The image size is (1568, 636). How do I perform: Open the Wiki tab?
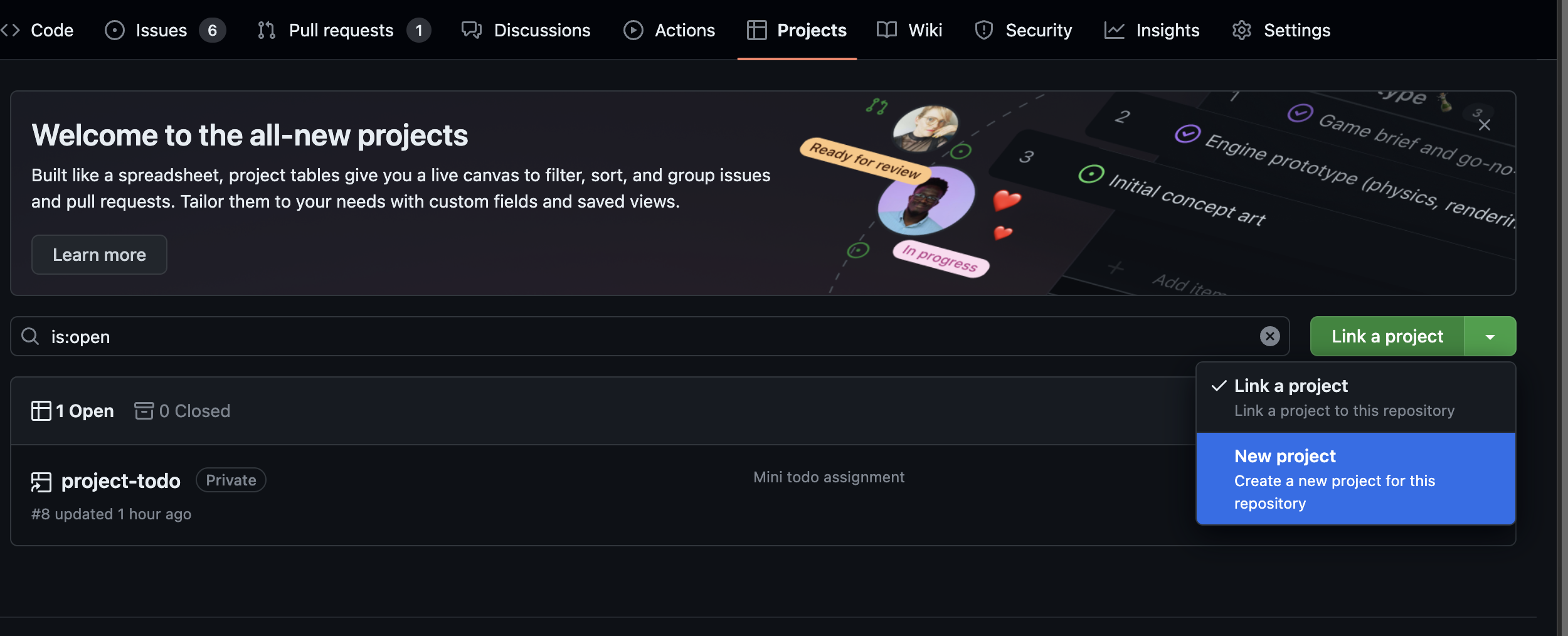point(909,30)
